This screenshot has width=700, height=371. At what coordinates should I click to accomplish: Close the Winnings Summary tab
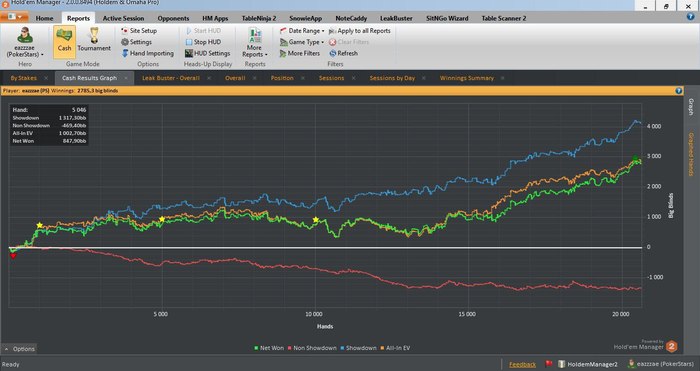[503, 78]
